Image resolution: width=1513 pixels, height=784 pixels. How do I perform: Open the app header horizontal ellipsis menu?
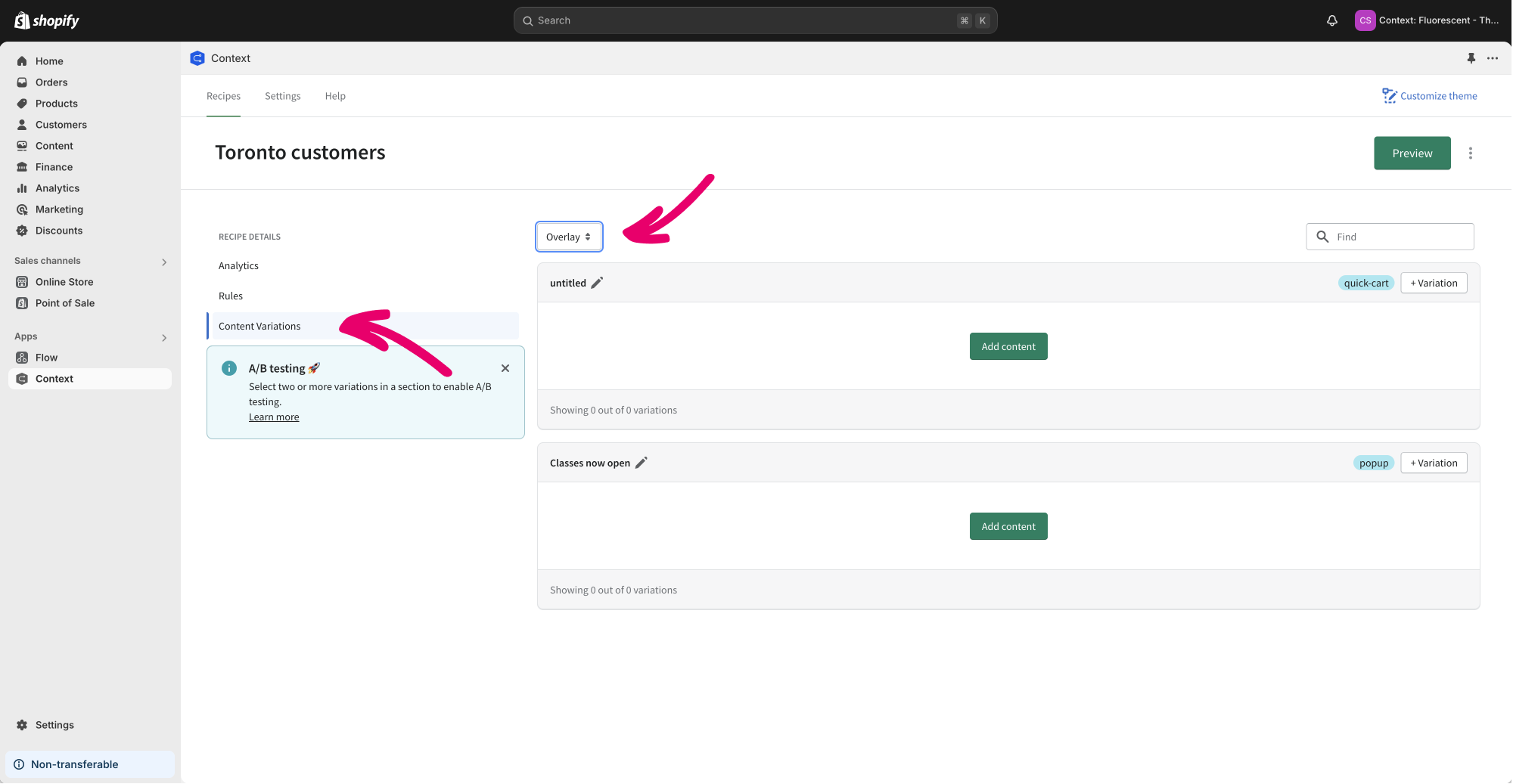(x=1492, y=58)
